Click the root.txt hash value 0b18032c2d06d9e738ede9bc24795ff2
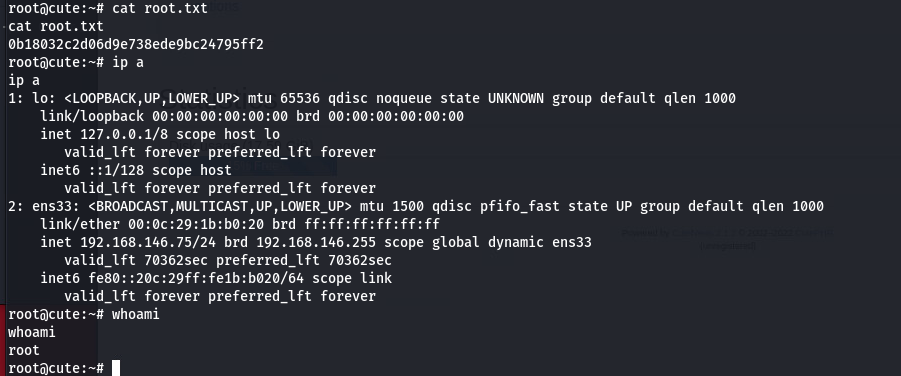 tap(136, 44)
